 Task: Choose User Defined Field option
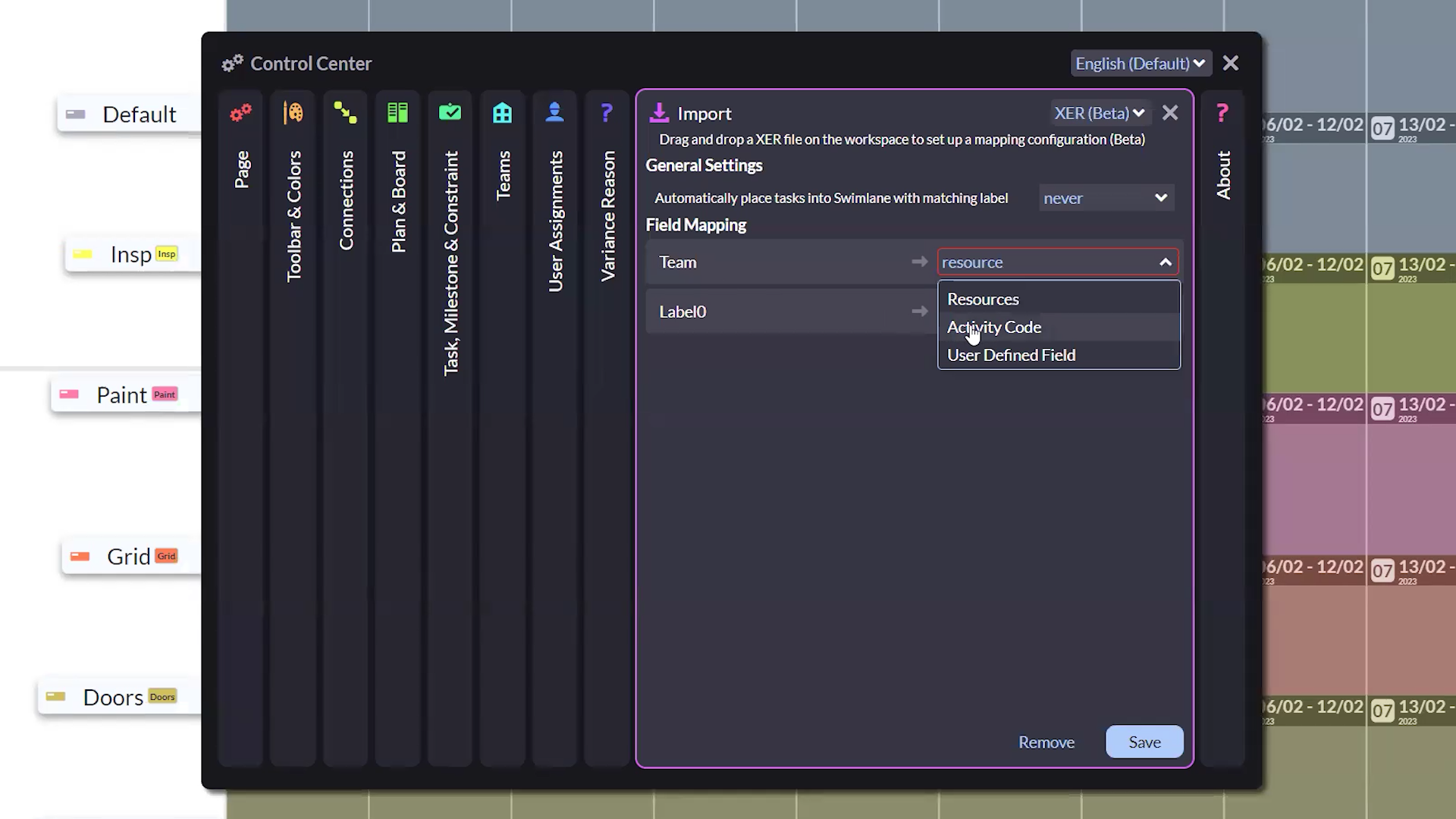pos(1059,355)
